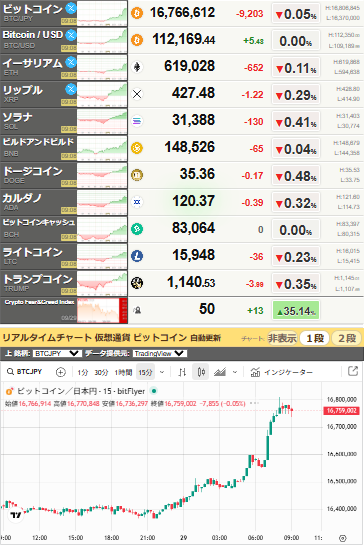Open the Bitcoin / USD row
This screenshot has width=364, height=545.
182,40
